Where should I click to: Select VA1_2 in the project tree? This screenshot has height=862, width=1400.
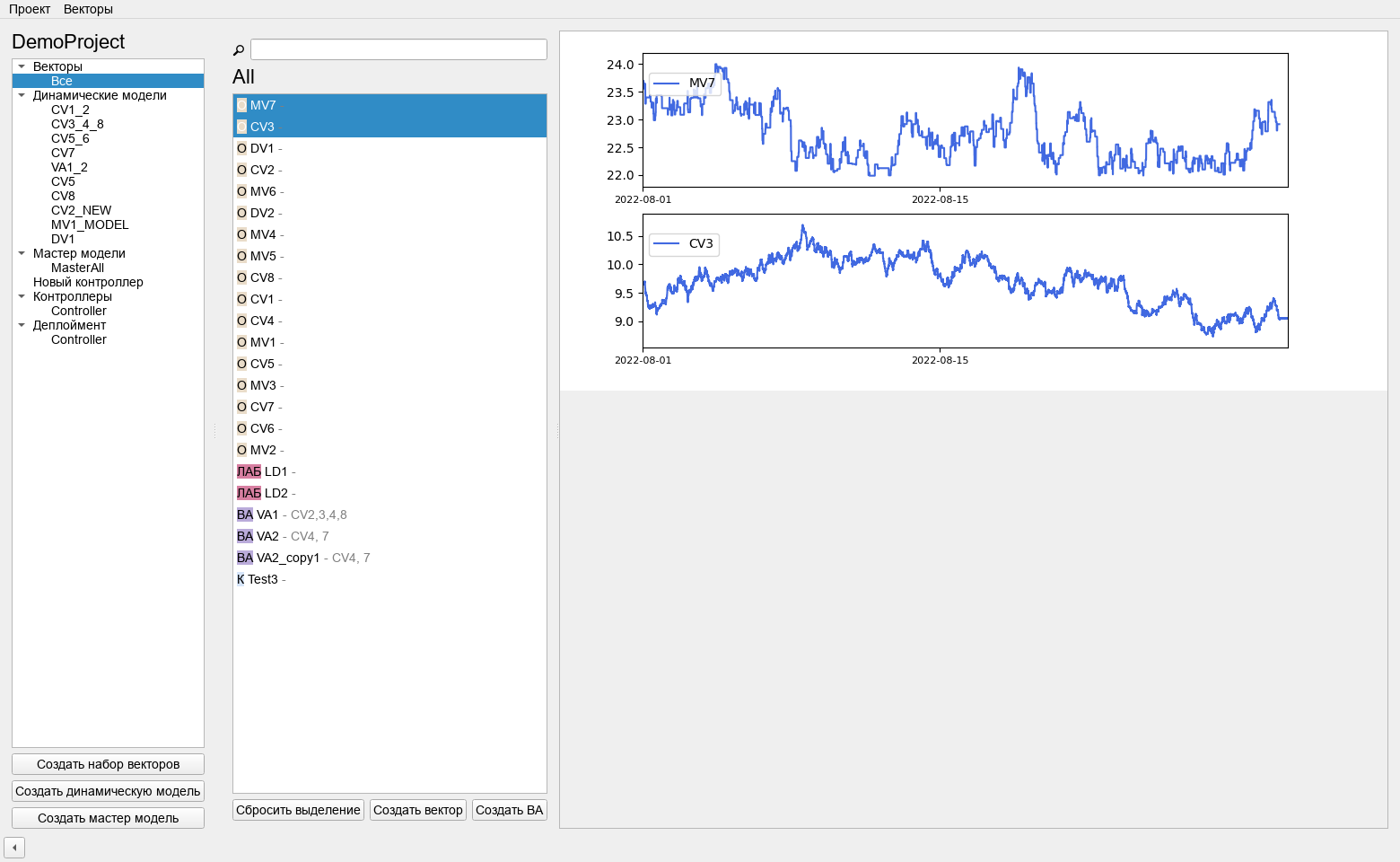tap(69, 167)
